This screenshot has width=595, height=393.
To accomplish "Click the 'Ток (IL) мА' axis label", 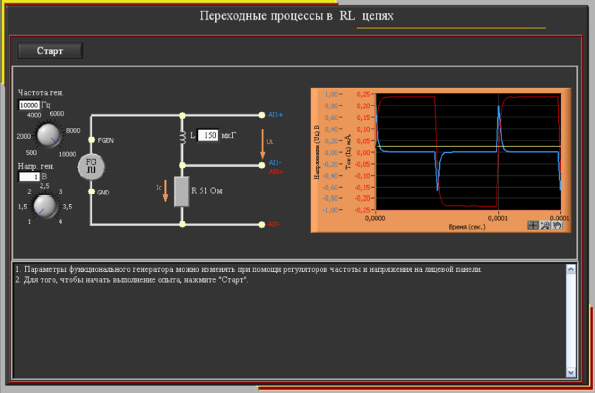I will (348, 152).
